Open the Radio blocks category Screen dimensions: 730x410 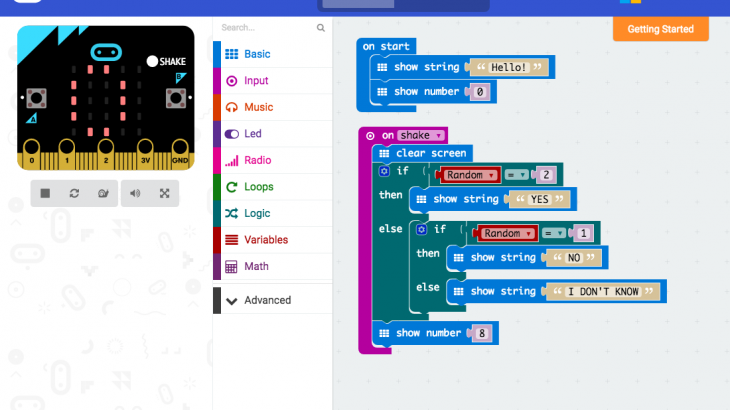click(273, 160)
